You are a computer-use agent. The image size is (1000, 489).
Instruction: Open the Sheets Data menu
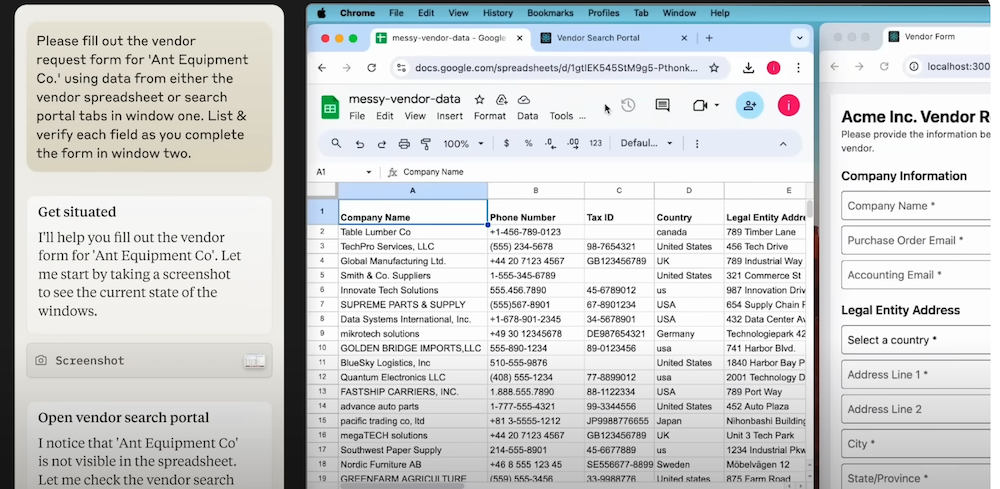pos(527,116)
